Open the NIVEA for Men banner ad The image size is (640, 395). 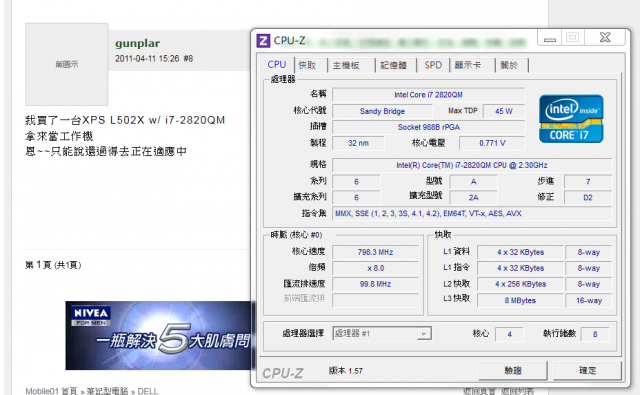tap(158, 335)
